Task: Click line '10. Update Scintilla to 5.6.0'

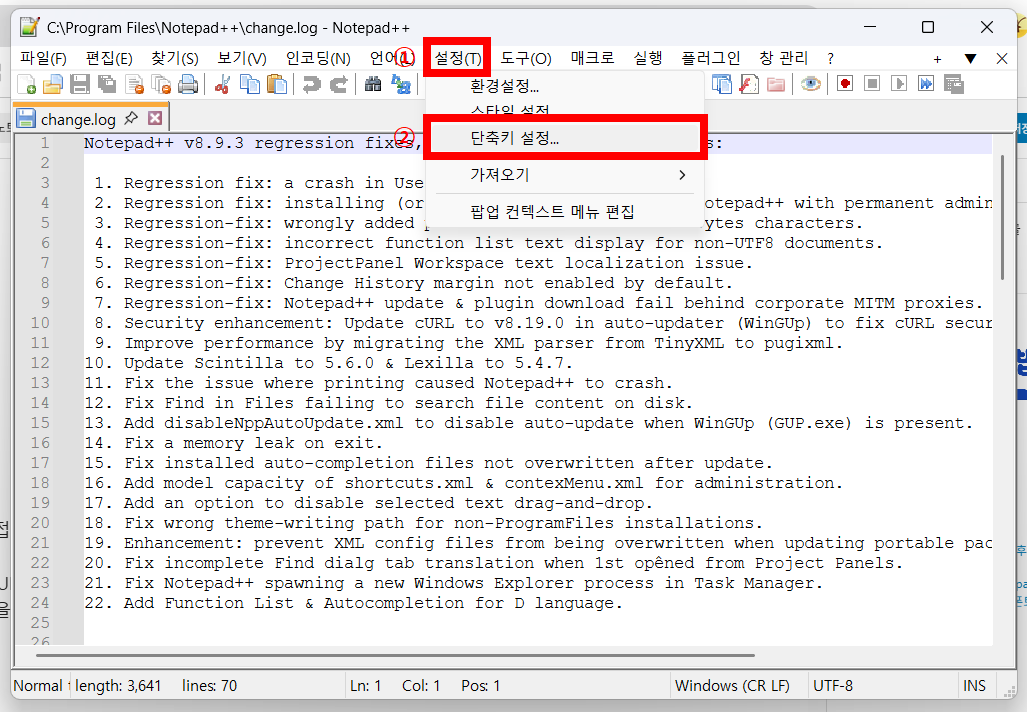Action: [328, 363]
